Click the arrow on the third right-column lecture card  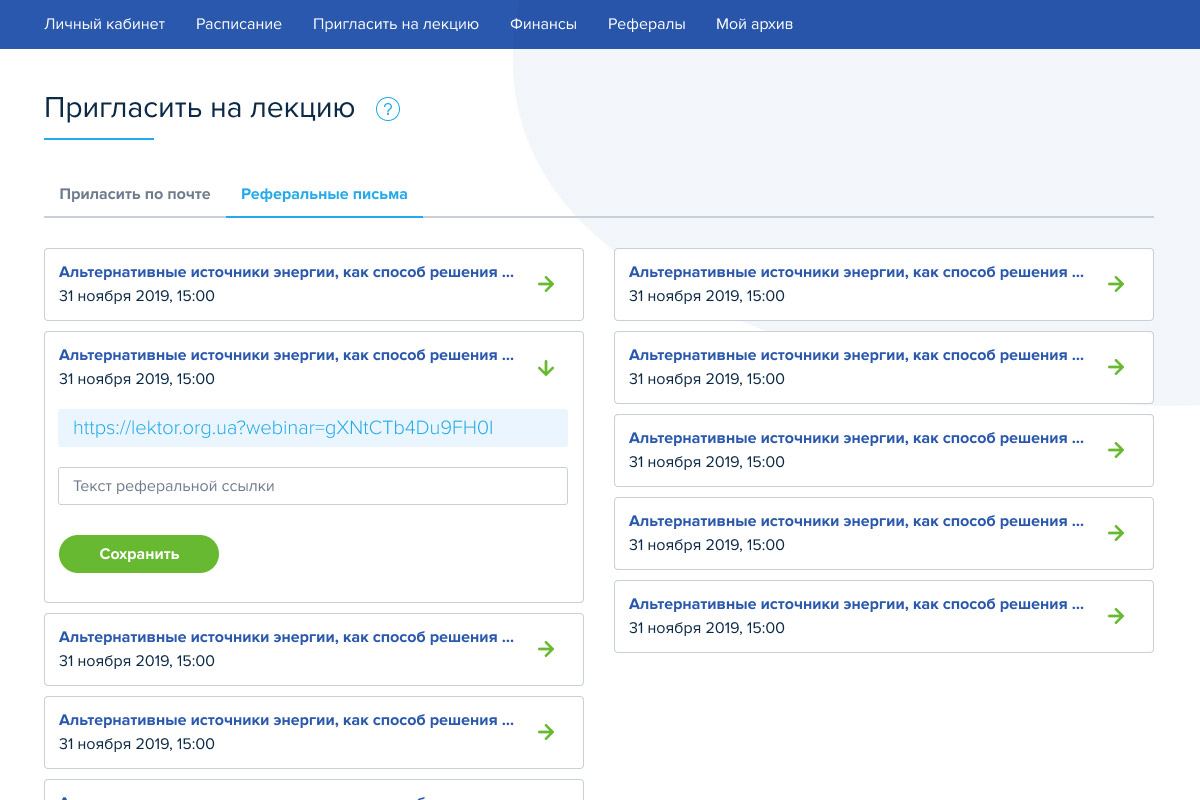coord(1116,450)
